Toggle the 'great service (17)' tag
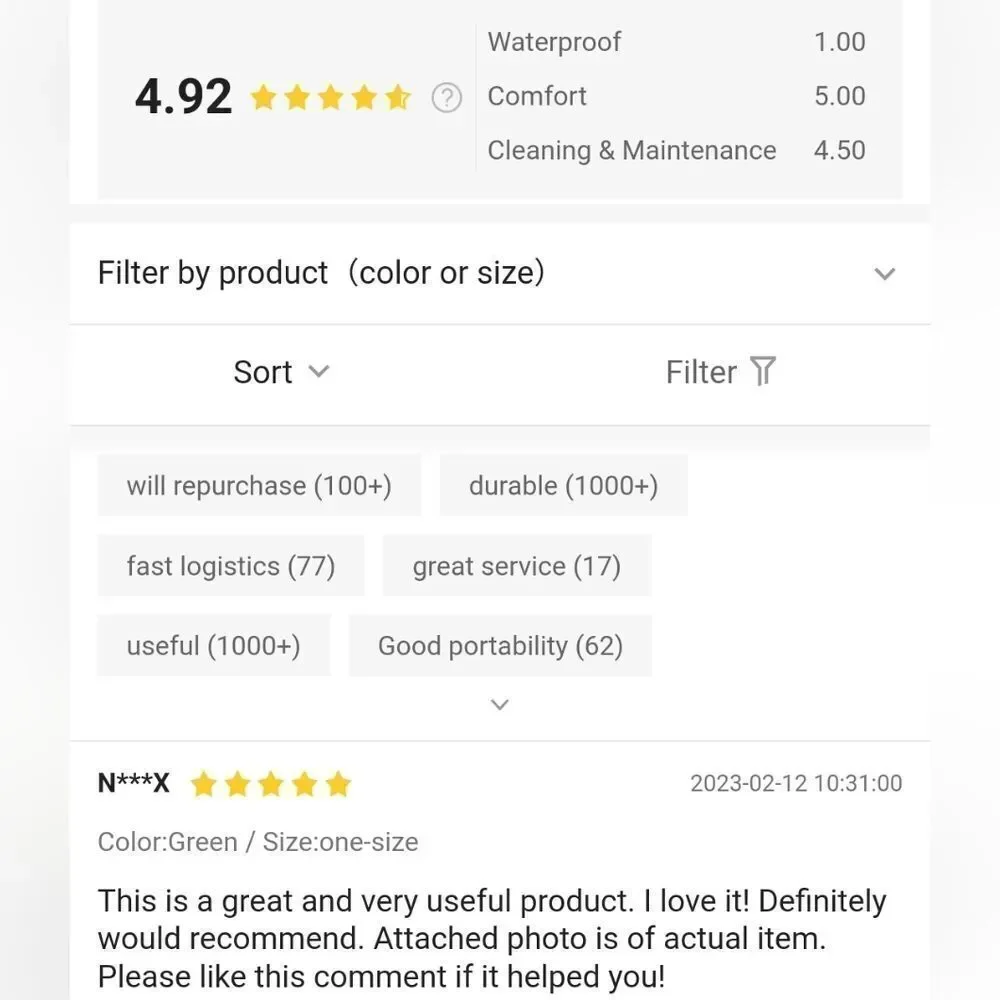This screenshot has width=1000, height=1000. (517, 566)
